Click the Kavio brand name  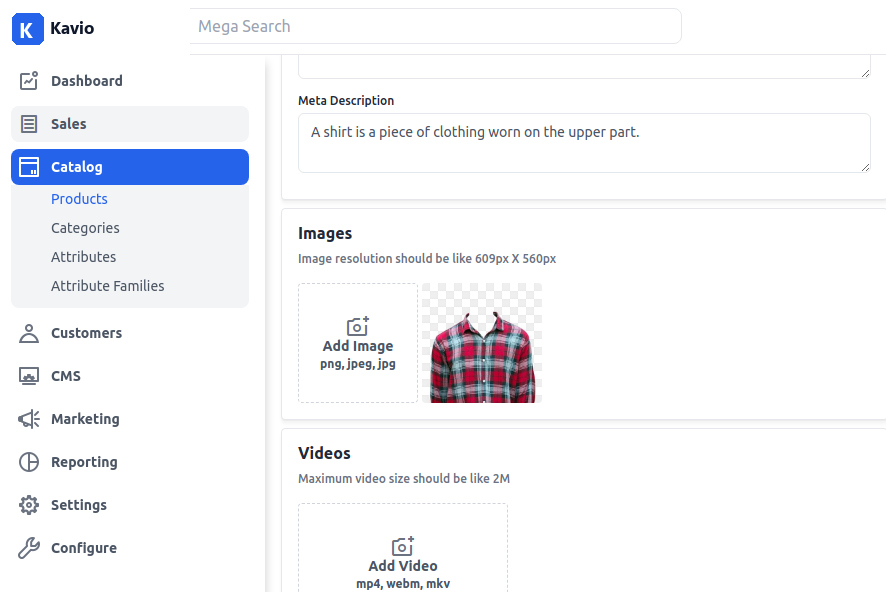pyautogui.click(x=72, y=28)
